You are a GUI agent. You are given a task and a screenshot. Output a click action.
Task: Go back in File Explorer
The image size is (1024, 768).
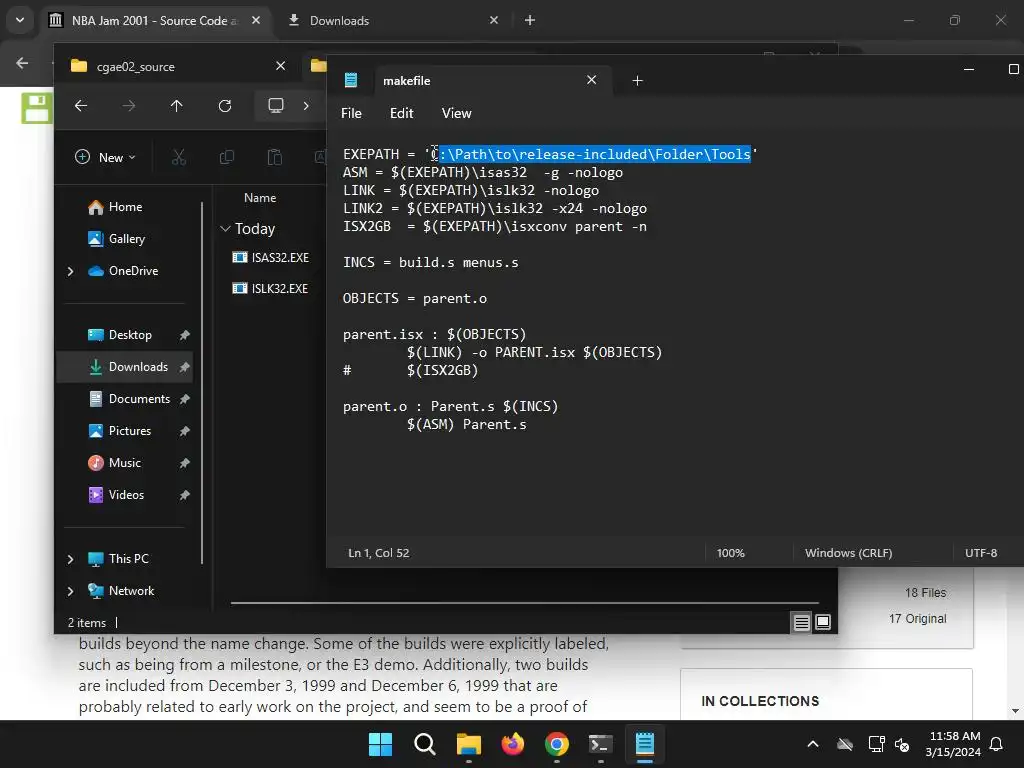coord(81,106)
